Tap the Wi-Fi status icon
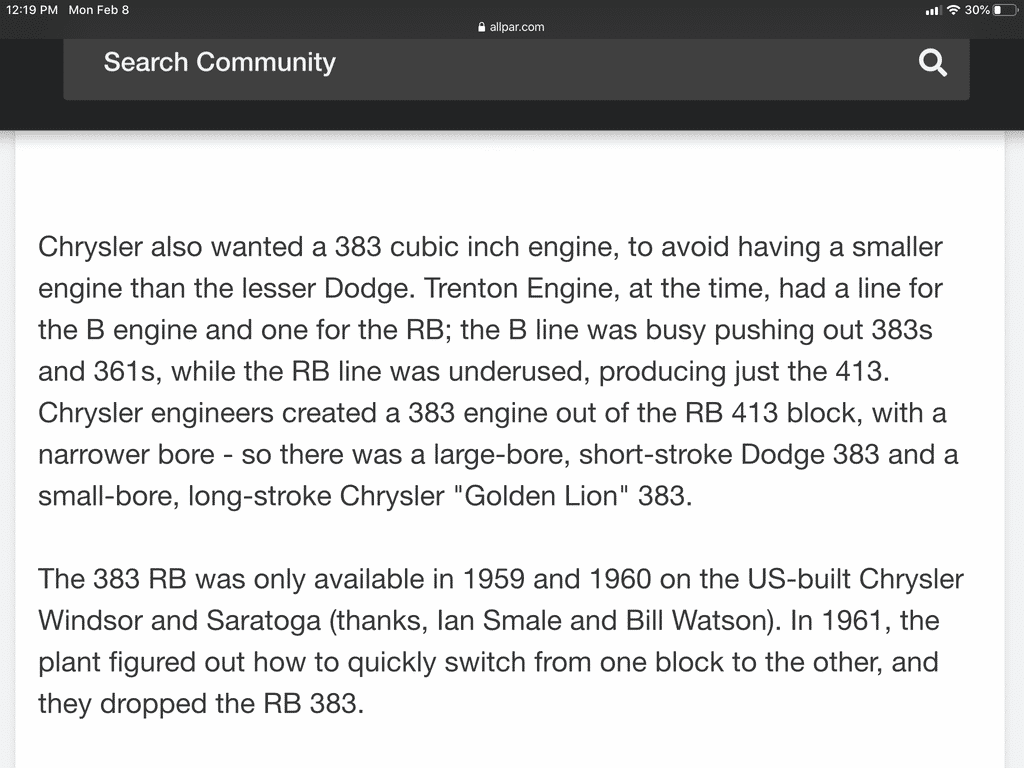This screenshot has width=1024, height=768. (x=954, y=10)
